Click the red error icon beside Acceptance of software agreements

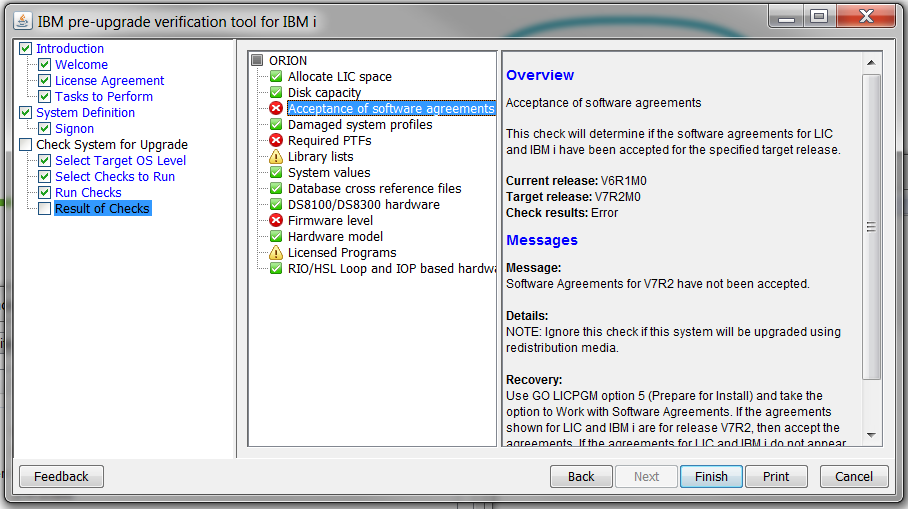pos(276,108)
